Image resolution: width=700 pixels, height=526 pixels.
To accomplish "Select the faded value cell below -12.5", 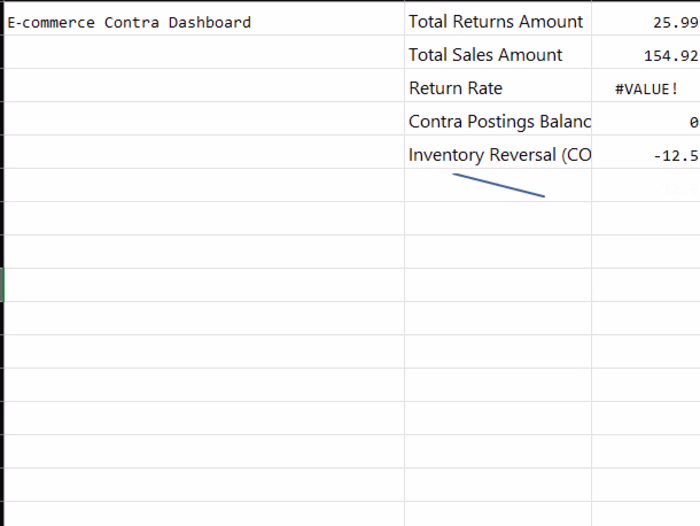I will coord(646,188).
